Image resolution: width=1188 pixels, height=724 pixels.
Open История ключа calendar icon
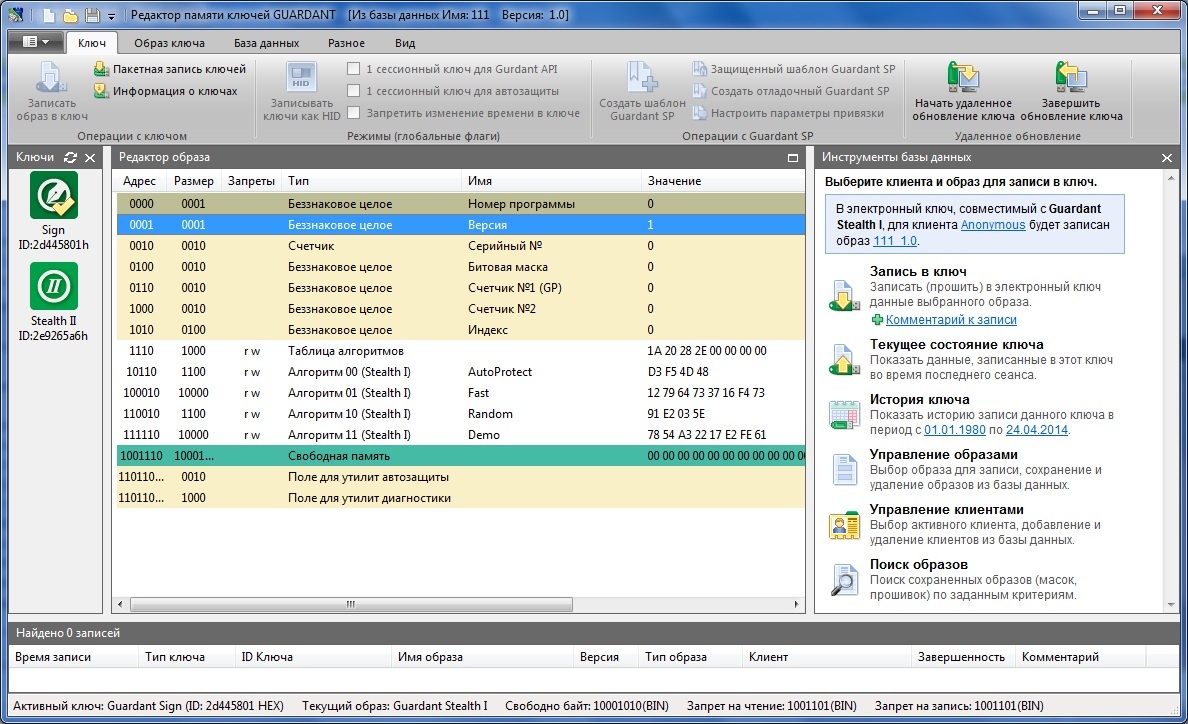click(844, 414)
